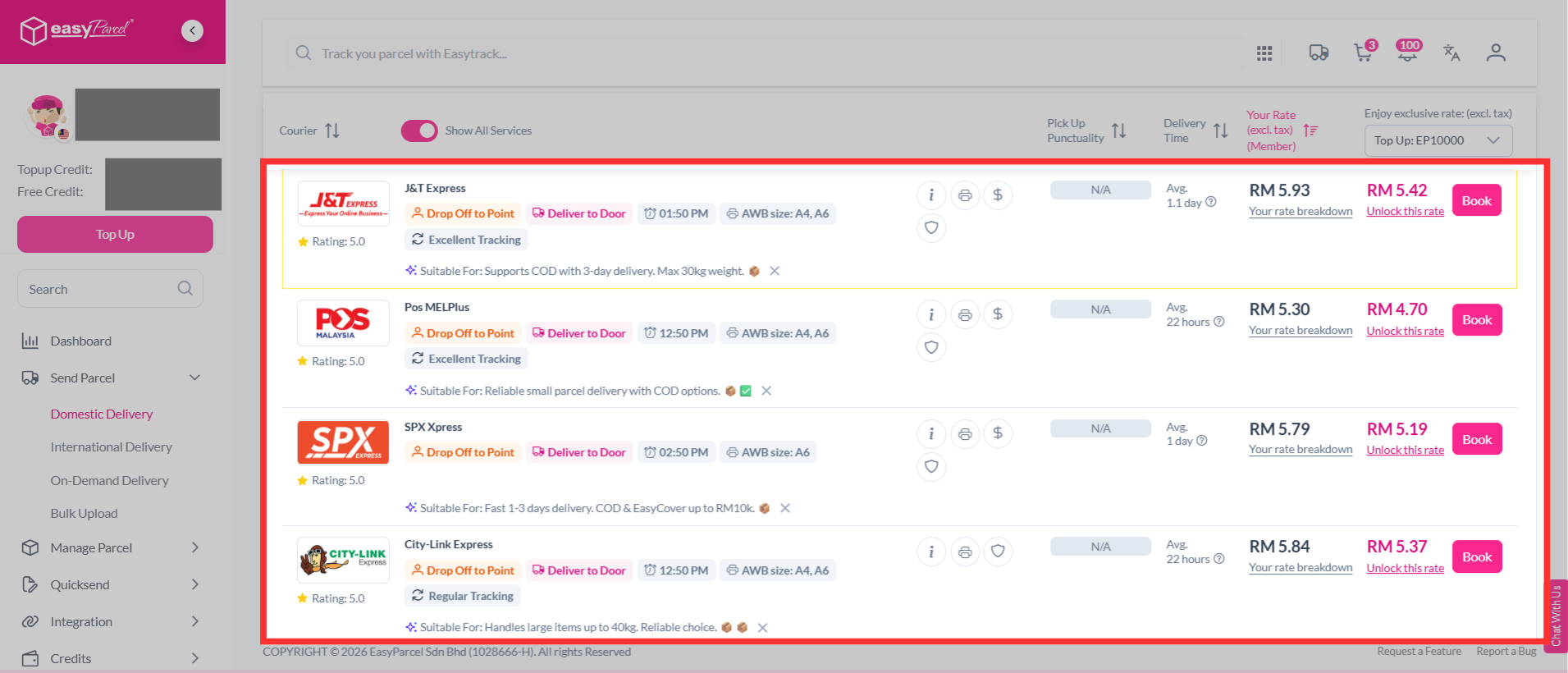
Task: Open Bulk Upload
Action: click(85, 513)
